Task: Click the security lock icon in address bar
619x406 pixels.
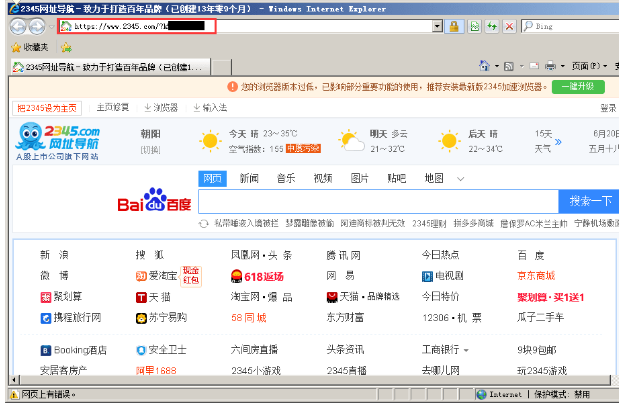Action: (x=454, y=26)
